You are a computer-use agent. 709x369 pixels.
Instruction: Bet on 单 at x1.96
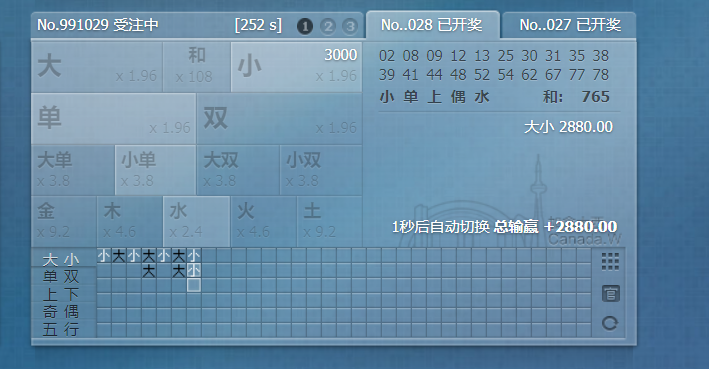tap(113, 118)
